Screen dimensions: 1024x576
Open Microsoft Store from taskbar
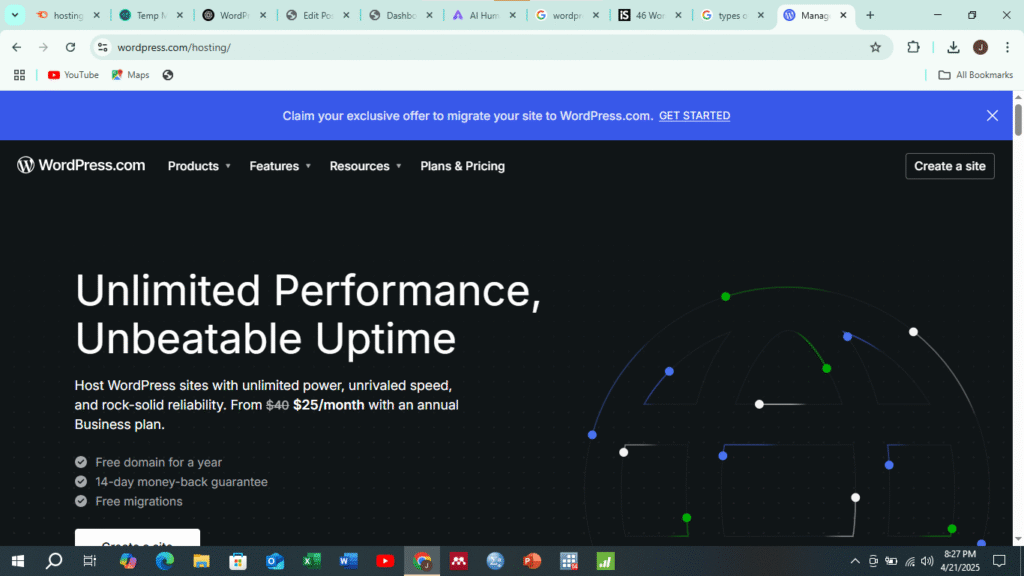tap(238, 561)
